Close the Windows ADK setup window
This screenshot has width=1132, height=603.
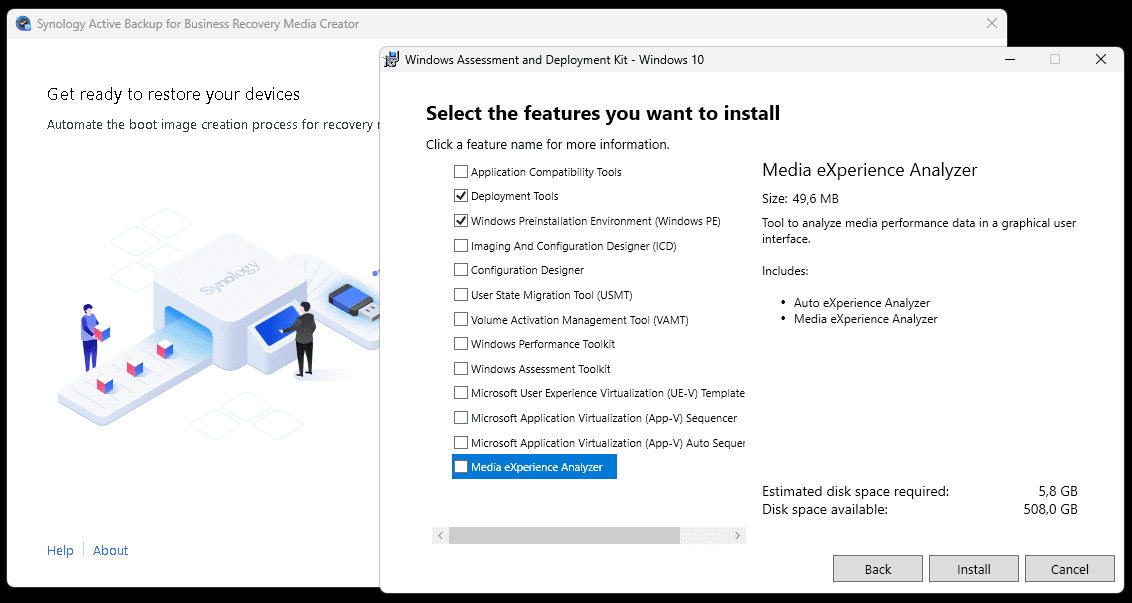(x=1100, y=59)
